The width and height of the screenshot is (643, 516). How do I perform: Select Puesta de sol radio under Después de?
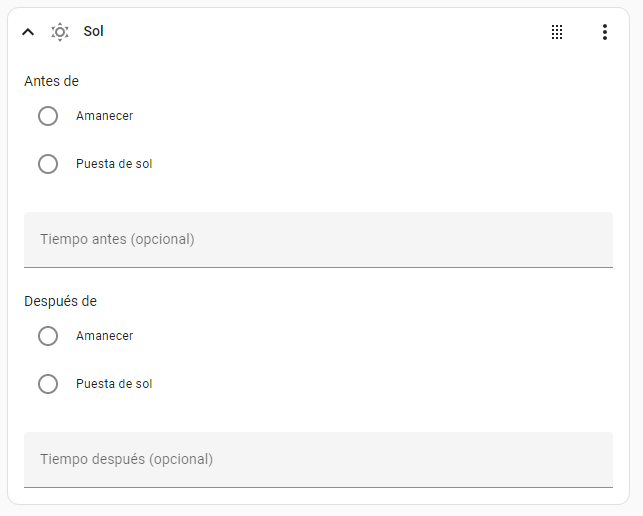pos(48,384)
